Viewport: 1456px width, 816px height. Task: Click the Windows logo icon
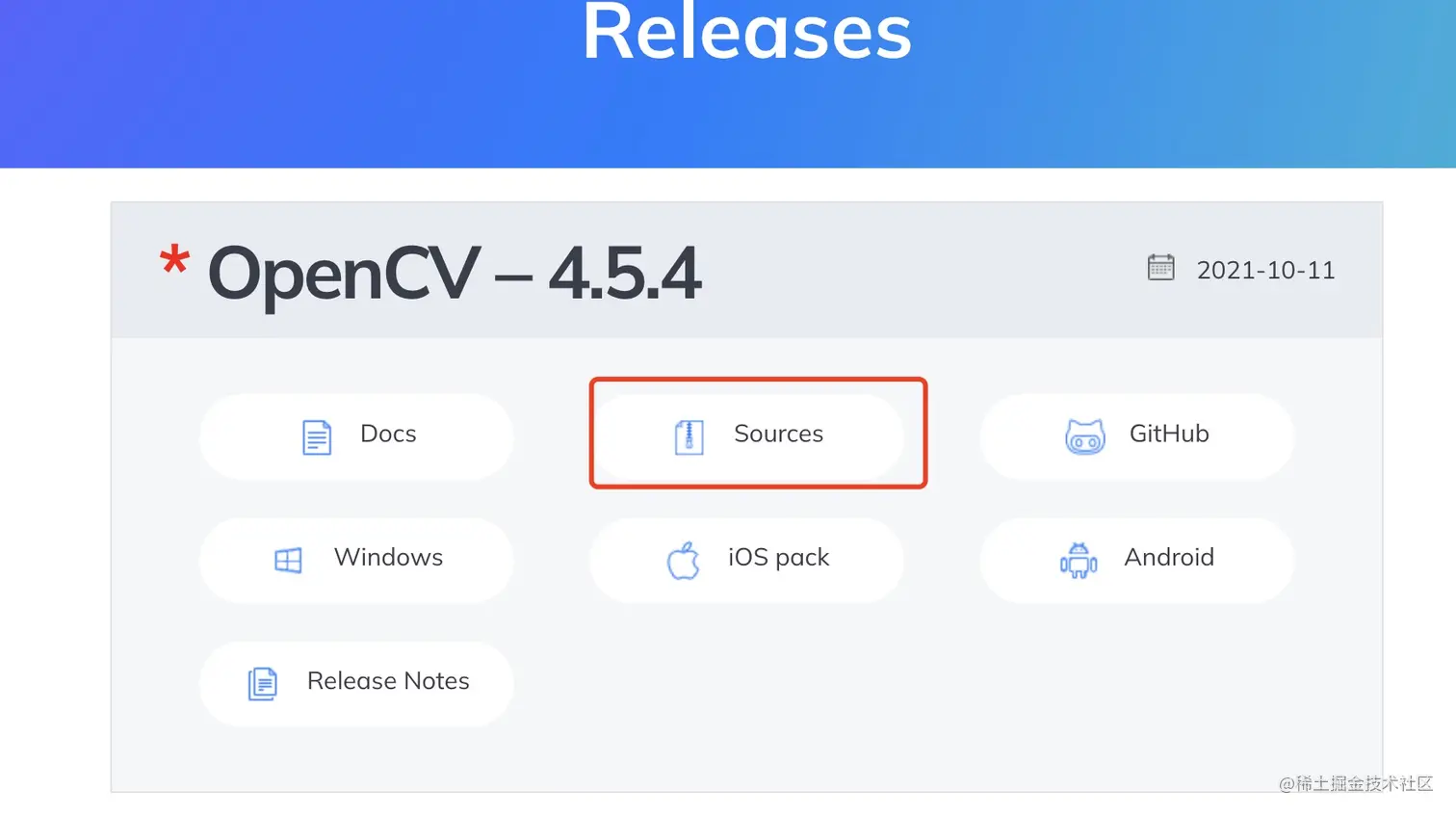(x=288, y=560)
